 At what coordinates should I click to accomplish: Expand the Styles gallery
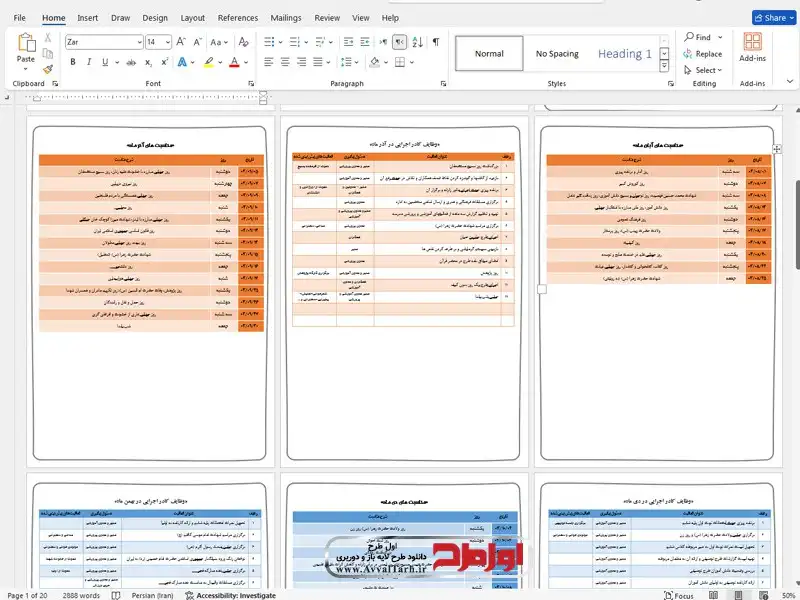(x=664, y=66)
